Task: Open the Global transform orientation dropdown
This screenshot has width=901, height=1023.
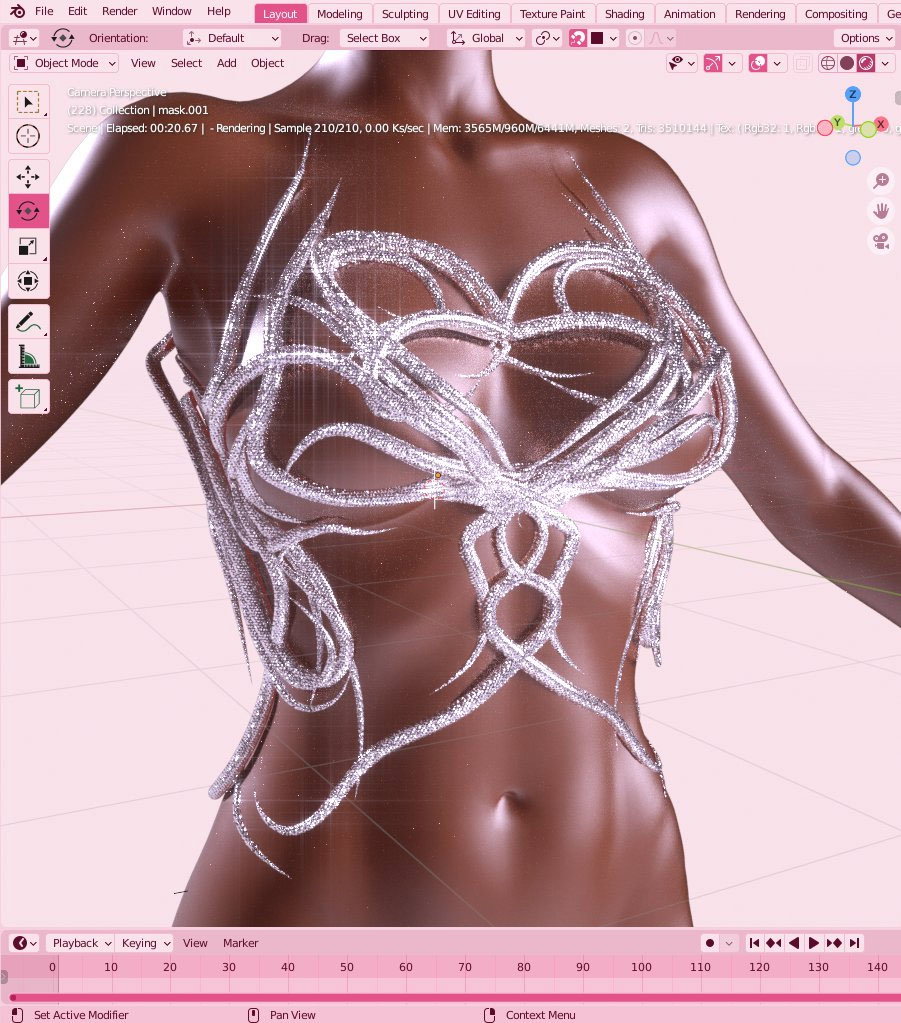Action: (x=487, y=38)
